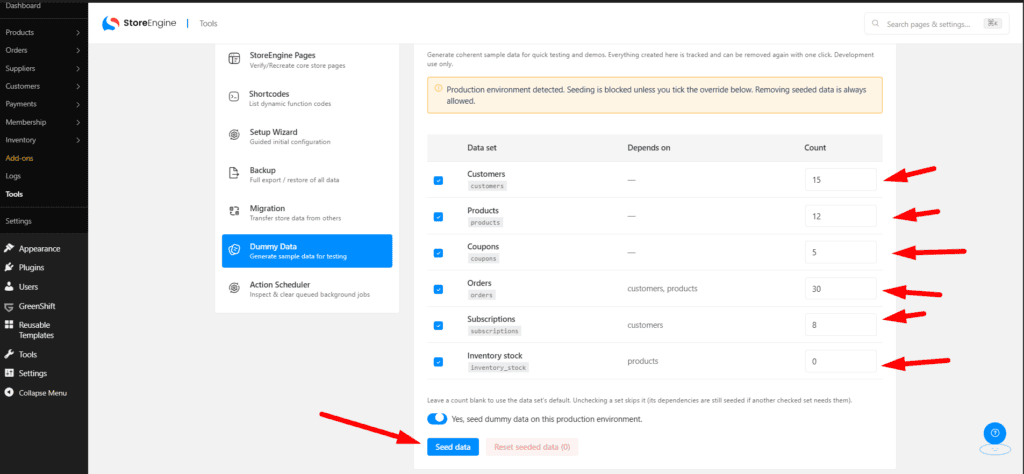Focus the Inventory stock count input
The height and width of the screenshot is (474, 1024).
tap(840, 361)
